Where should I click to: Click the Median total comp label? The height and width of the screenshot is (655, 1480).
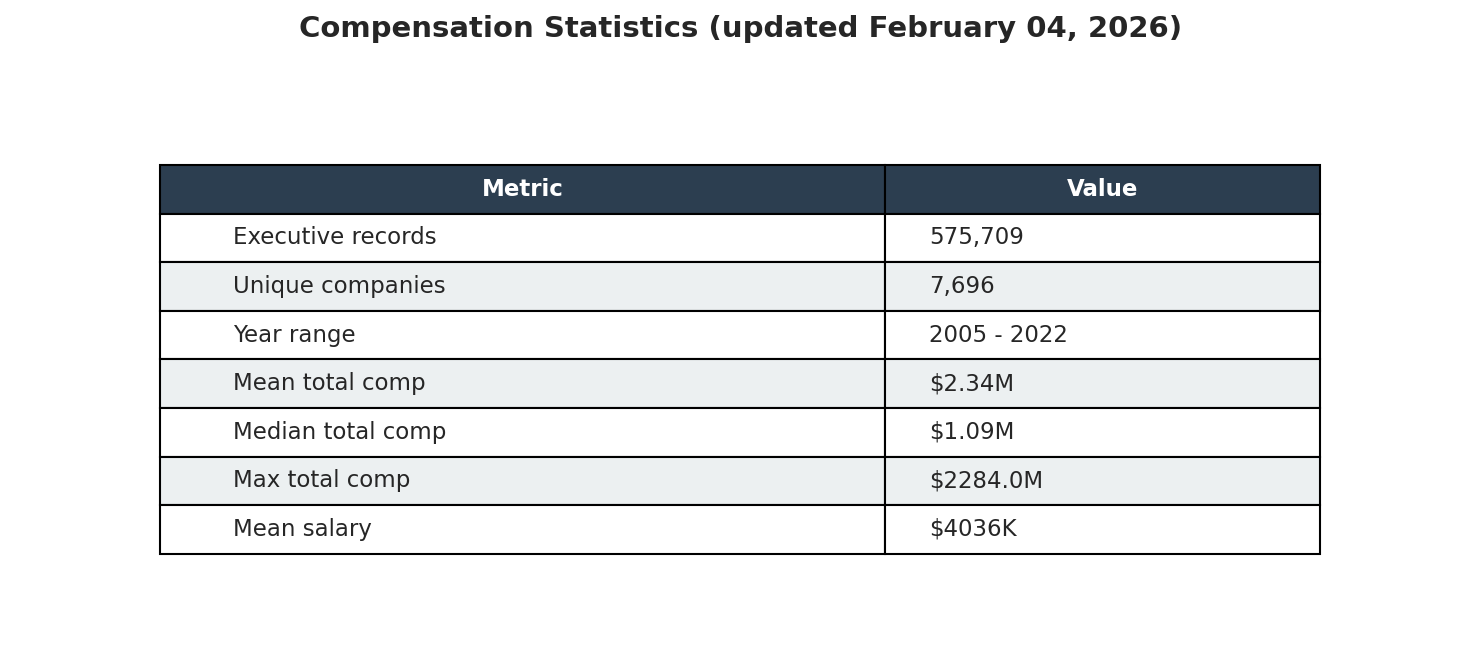pos(339,432)
